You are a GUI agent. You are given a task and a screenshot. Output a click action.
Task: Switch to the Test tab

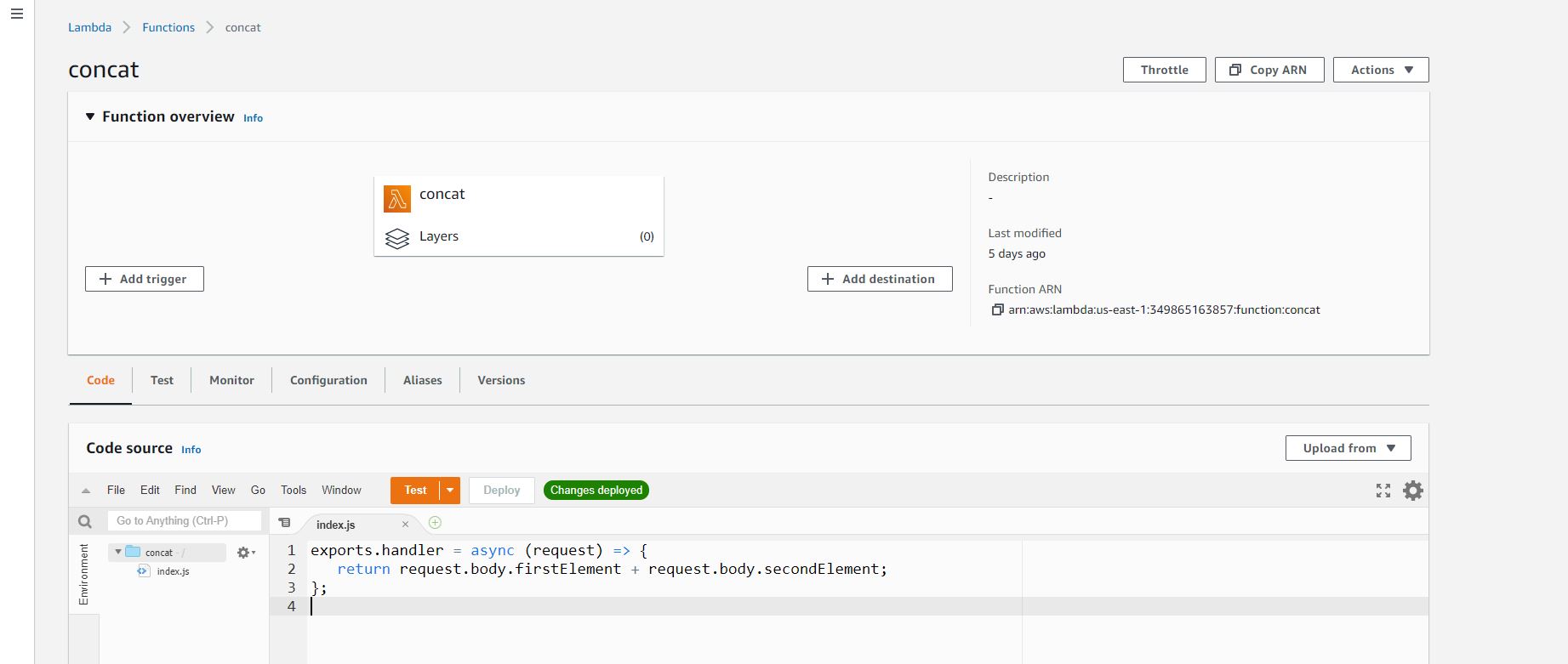(x=162, y=380)
